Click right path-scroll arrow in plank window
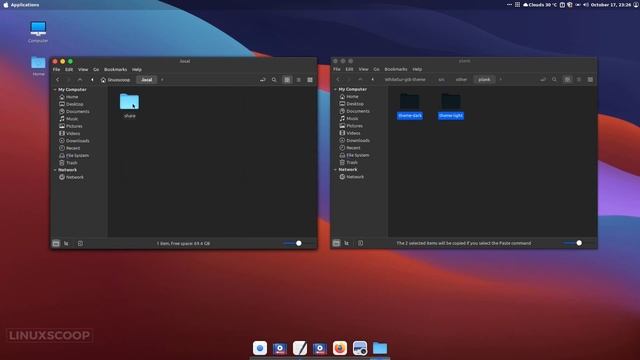Image resolution: width=640 pixels, height=360 pixels. [x=500, y=80]
